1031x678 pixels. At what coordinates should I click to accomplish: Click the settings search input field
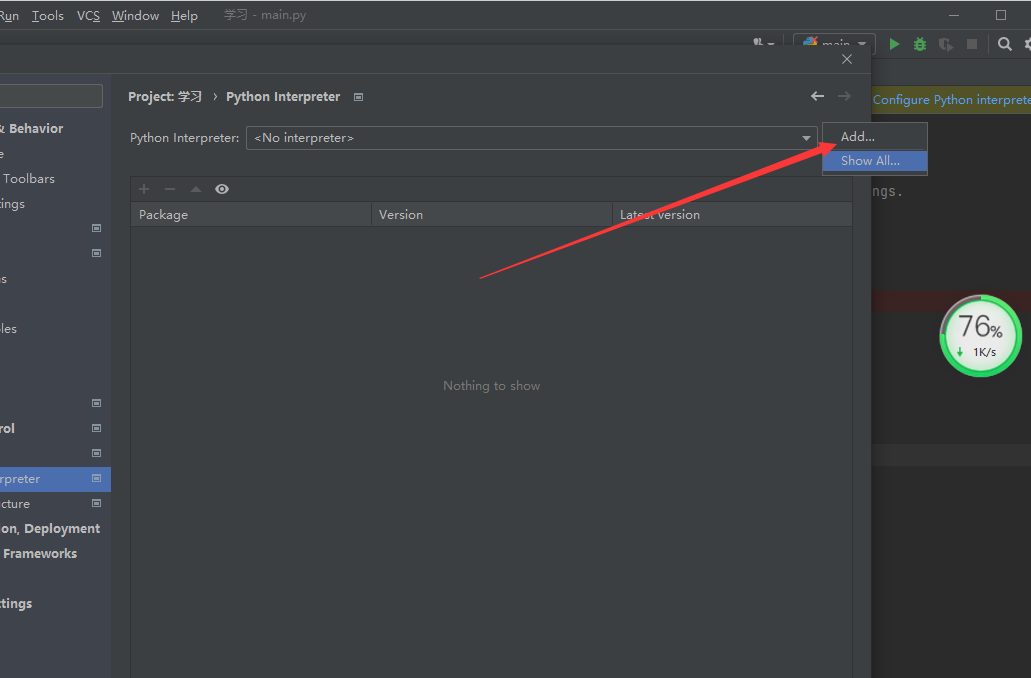pyautogui.click(x=50, y=96)
